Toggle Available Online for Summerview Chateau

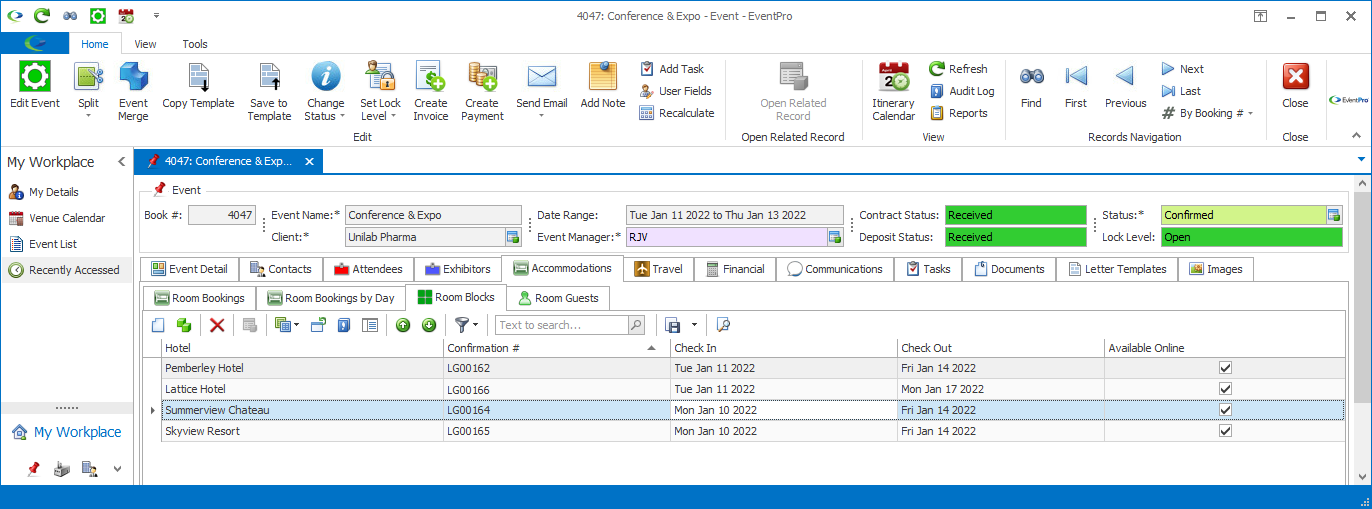1225,410
